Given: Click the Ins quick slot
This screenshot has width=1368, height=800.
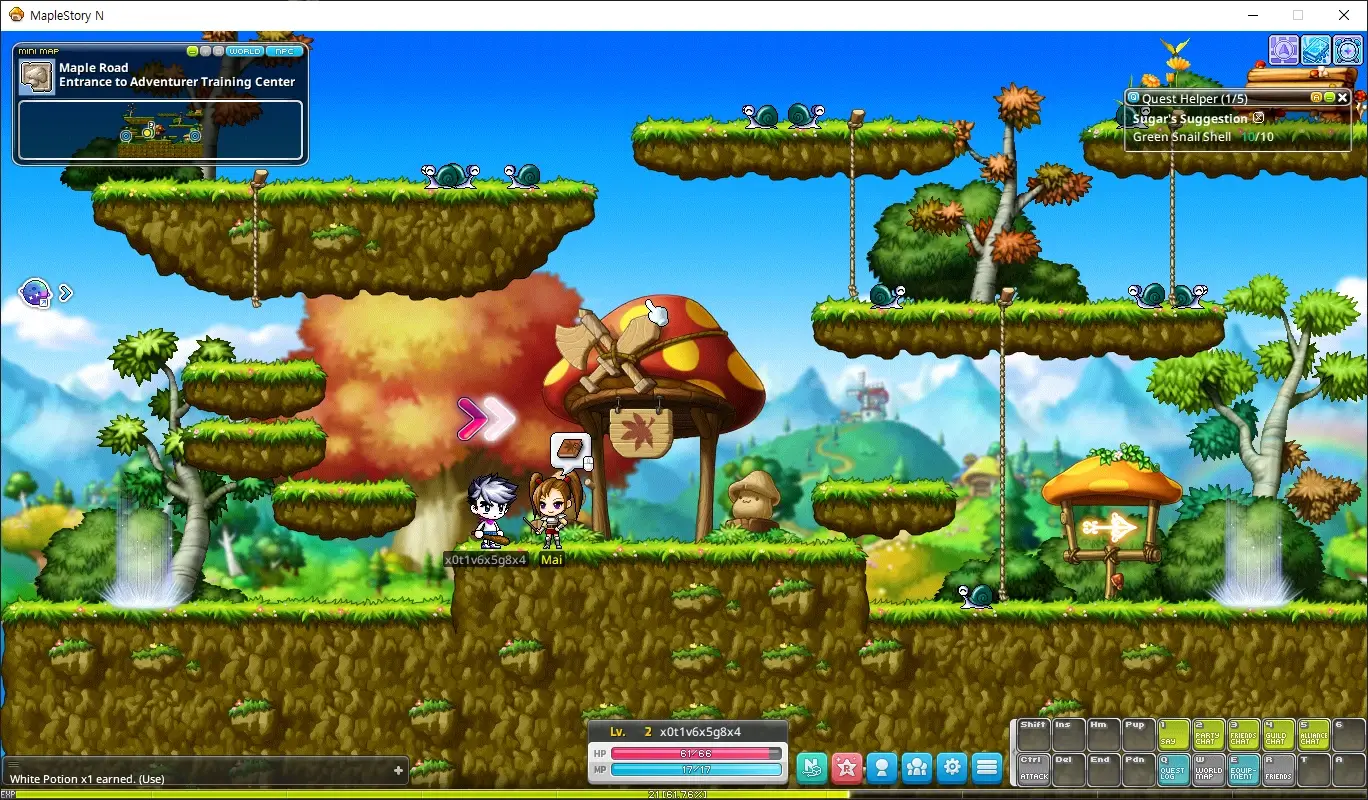Looking at the screenshot, I should 1069,735.
